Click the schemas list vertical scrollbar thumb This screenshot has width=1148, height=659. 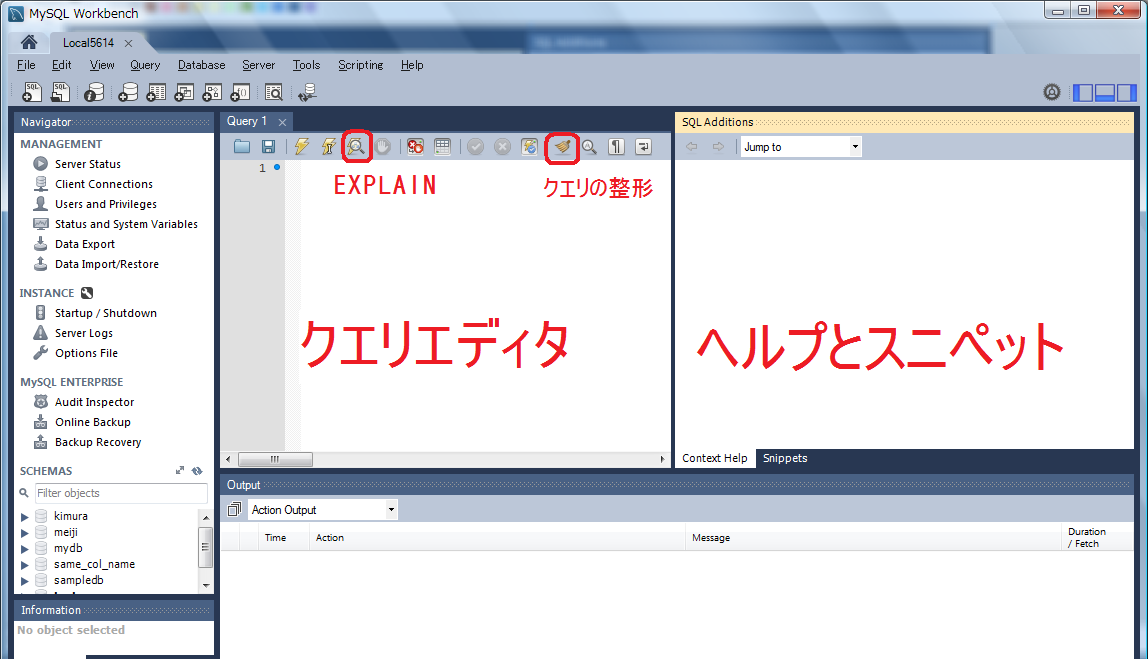click(x=206, y=547)
